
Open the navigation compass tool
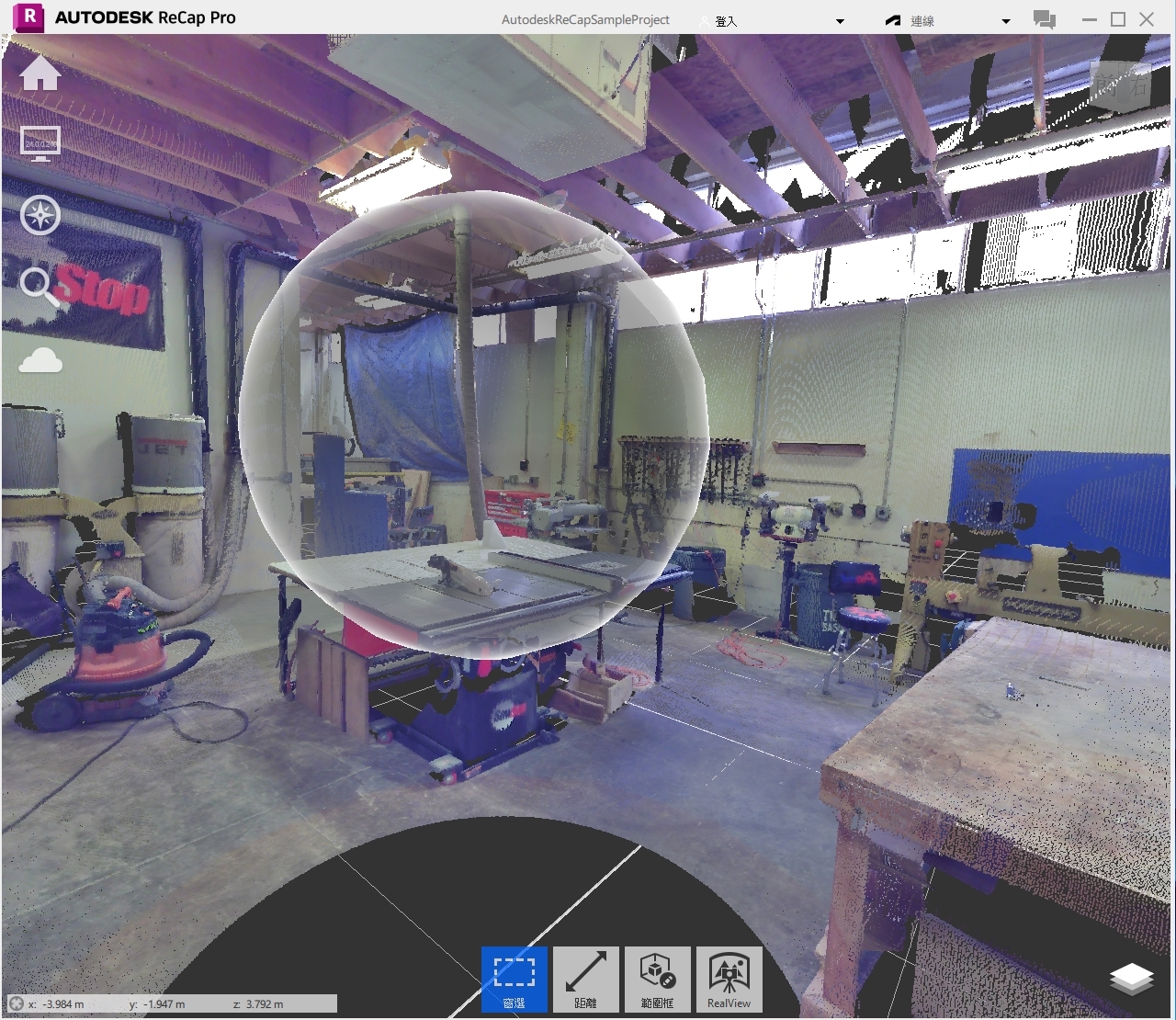pyautogui.click(x=40, y=216)
